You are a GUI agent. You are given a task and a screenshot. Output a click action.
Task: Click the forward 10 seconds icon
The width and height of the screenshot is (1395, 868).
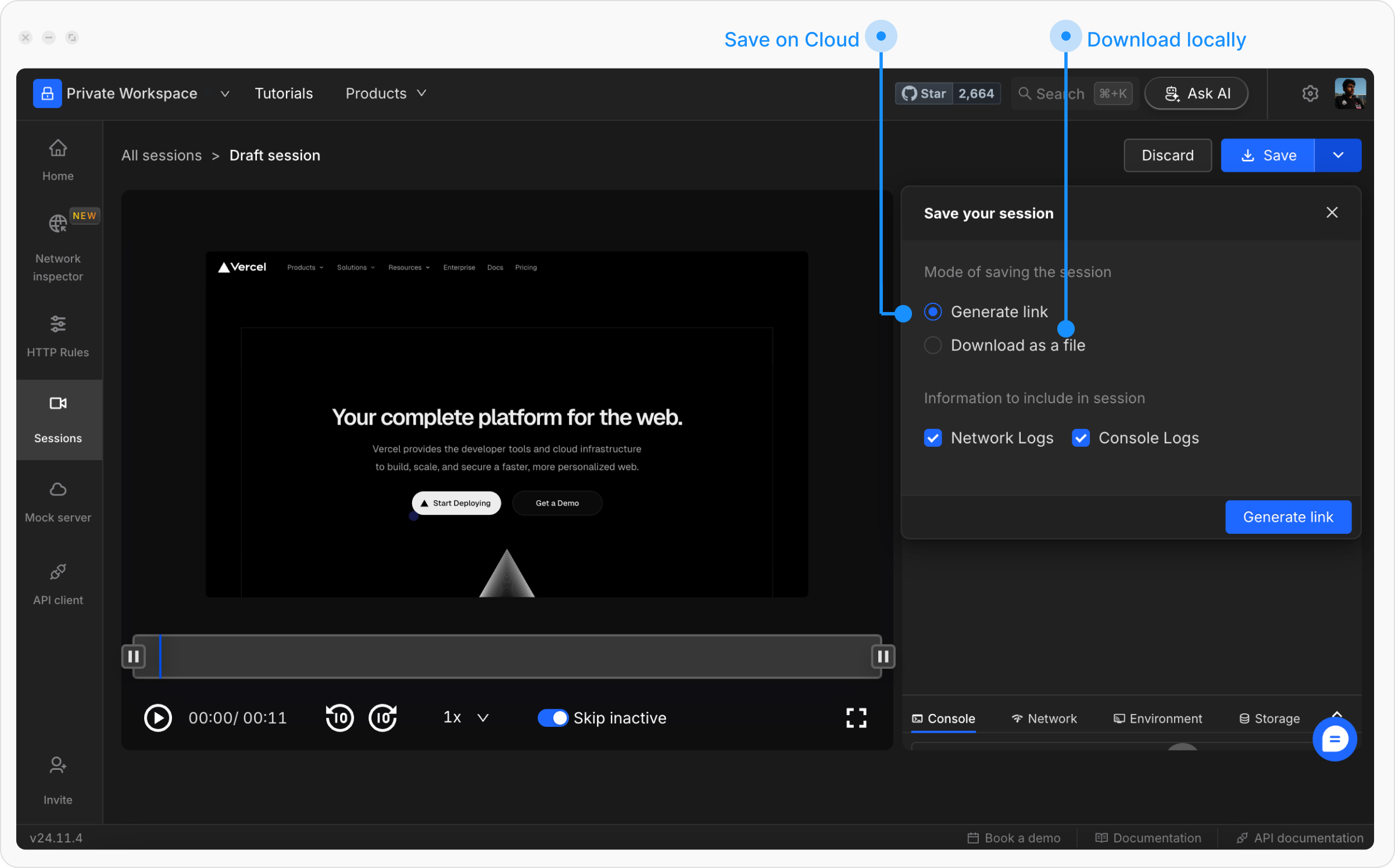pos(382,718)
